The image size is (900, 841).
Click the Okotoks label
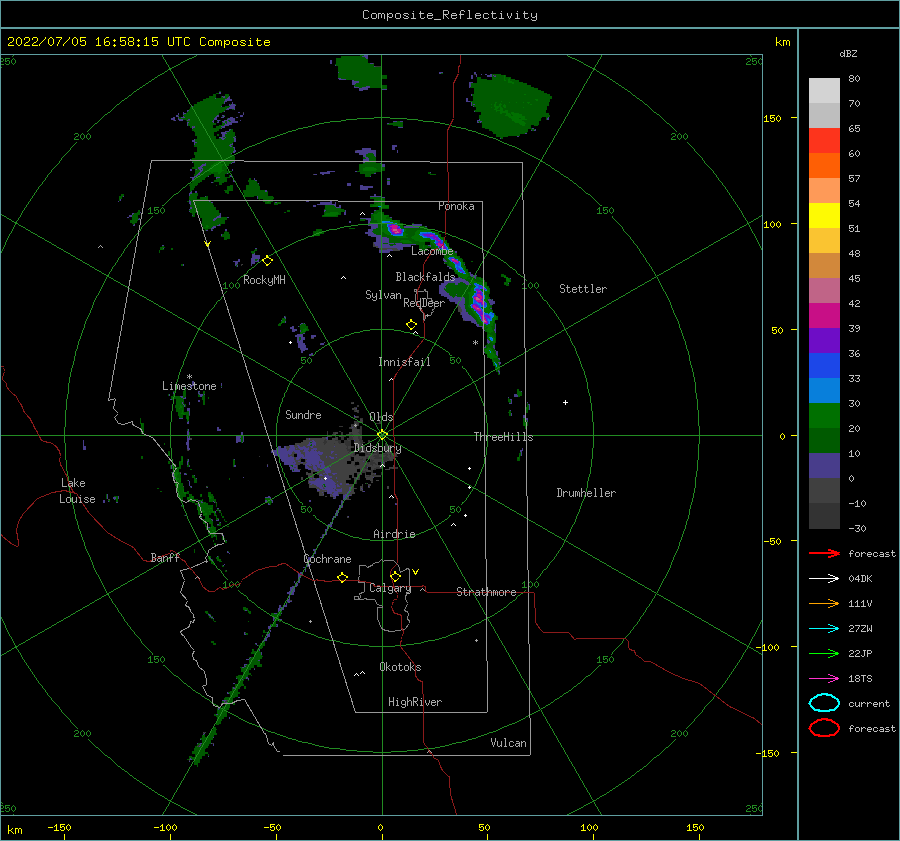pyautogui.click(x=400, y=666)
